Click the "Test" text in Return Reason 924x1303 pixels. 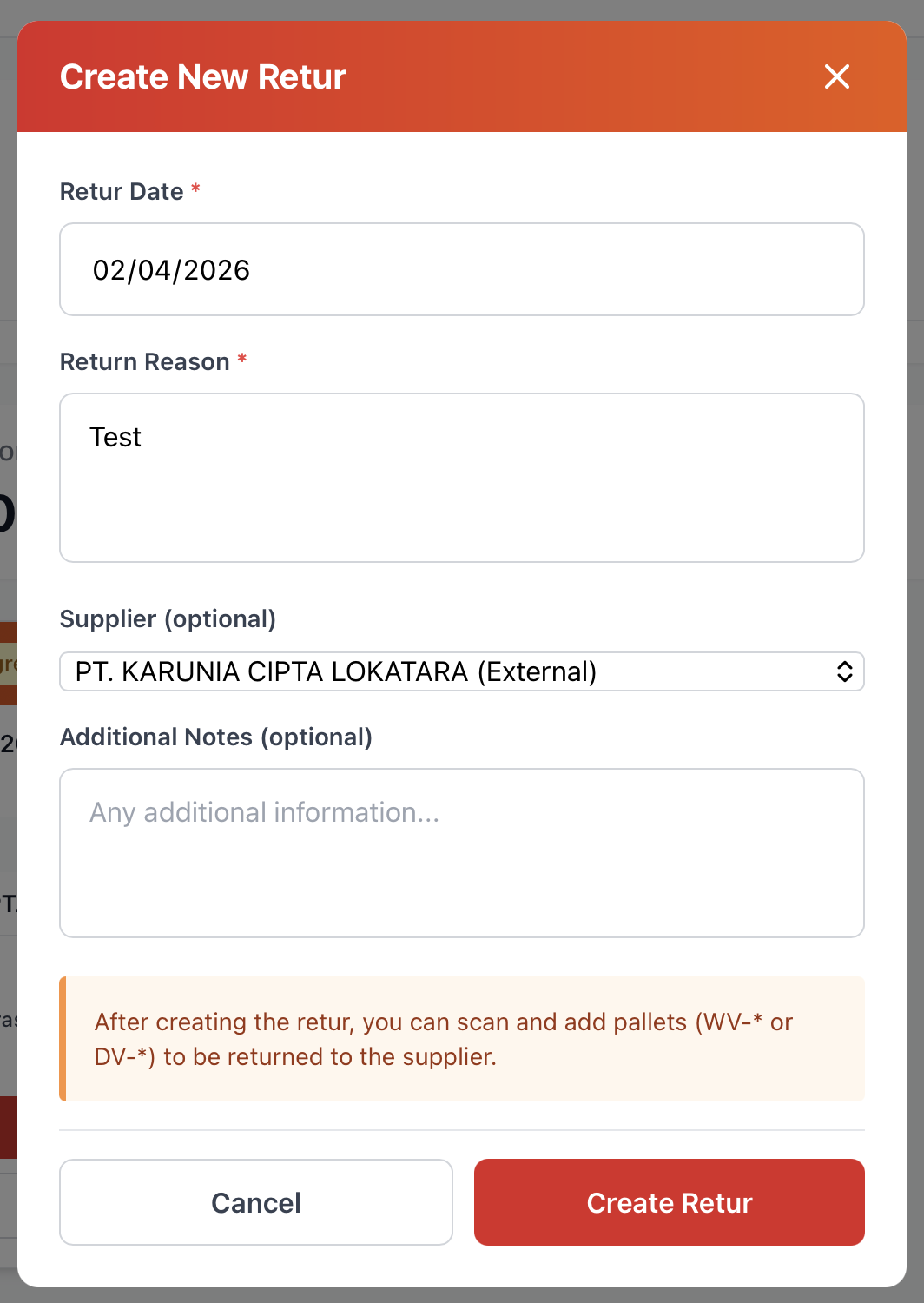pos(115,437)
